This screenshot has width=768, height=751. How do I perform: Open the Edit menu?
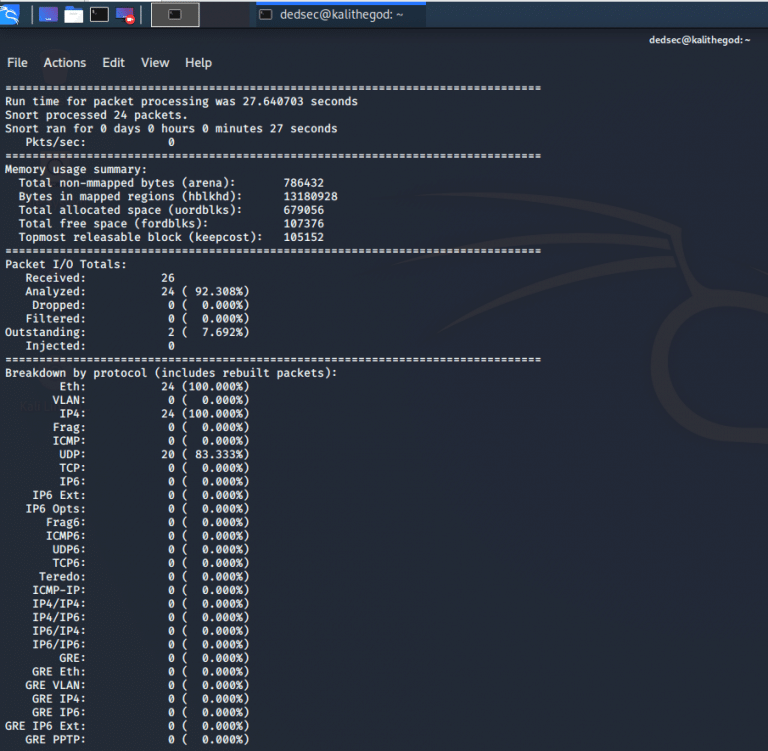[x=114, y=63]
